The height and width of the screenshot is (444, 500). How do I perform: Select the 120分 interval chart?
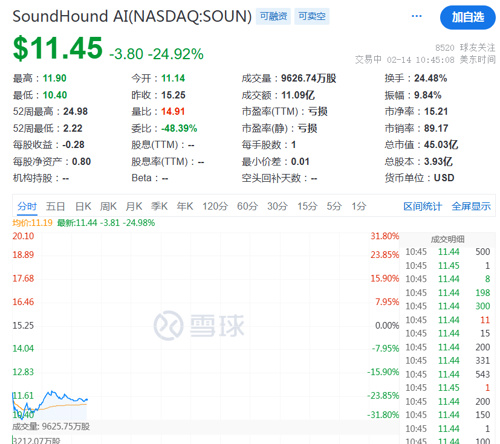[x=215, y=206]
